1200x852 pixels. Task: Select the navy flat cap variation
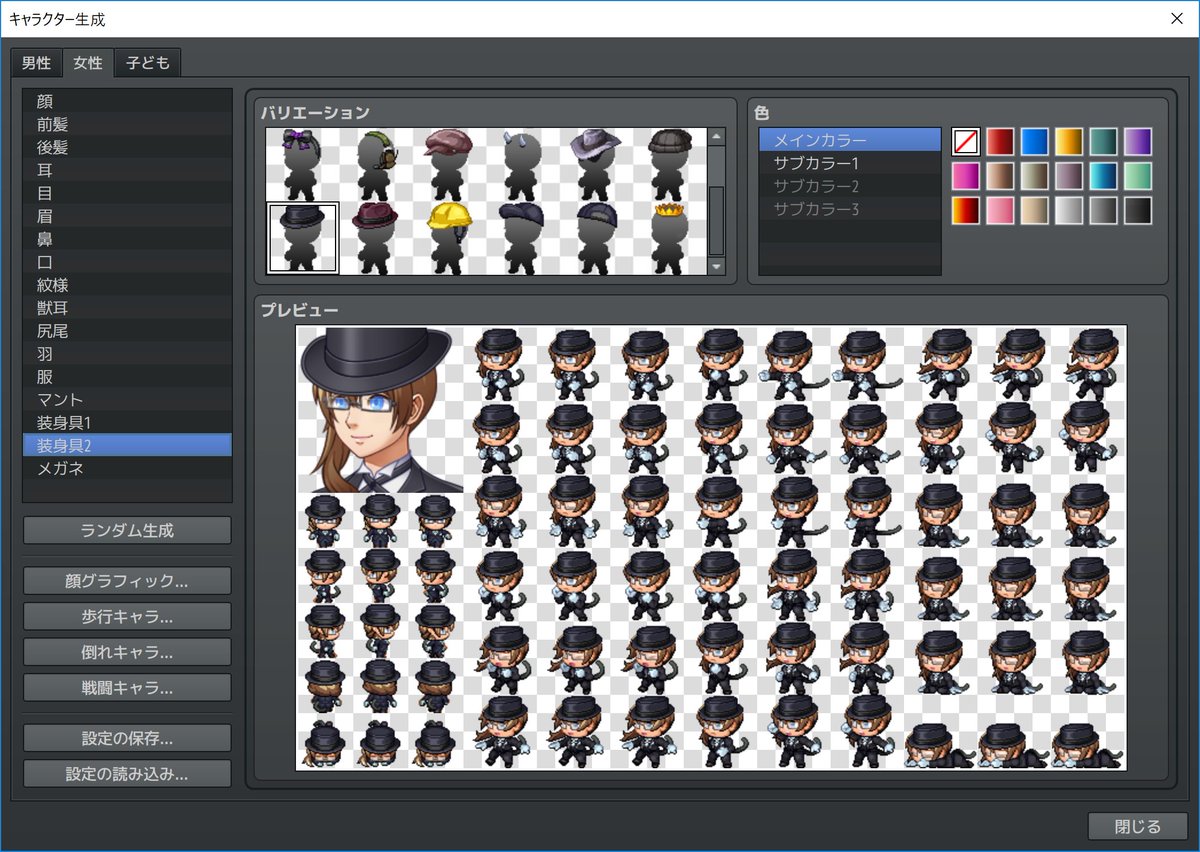522,237
